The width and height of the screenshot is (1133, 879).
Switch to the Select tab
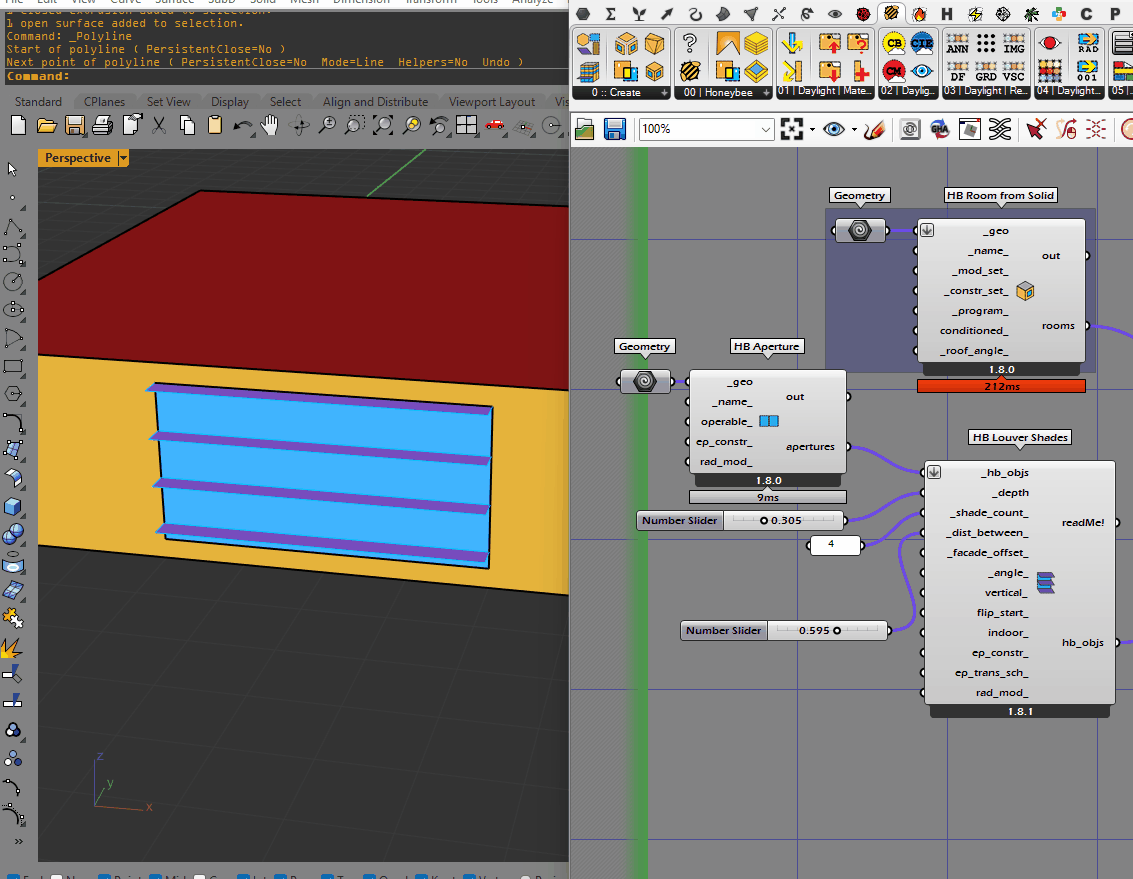click(x=285, y=102)
